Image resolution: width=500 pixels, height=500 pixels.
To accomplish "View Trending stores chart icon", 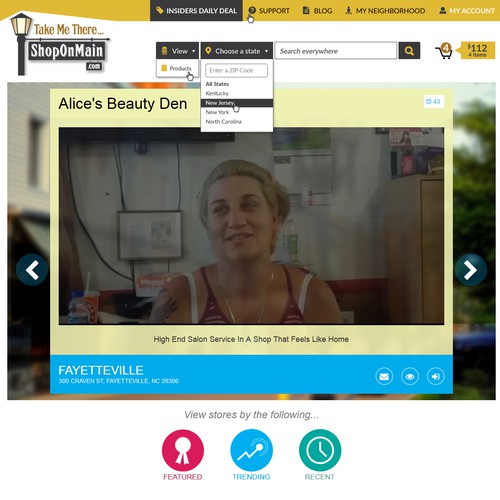I will (251, 450).
